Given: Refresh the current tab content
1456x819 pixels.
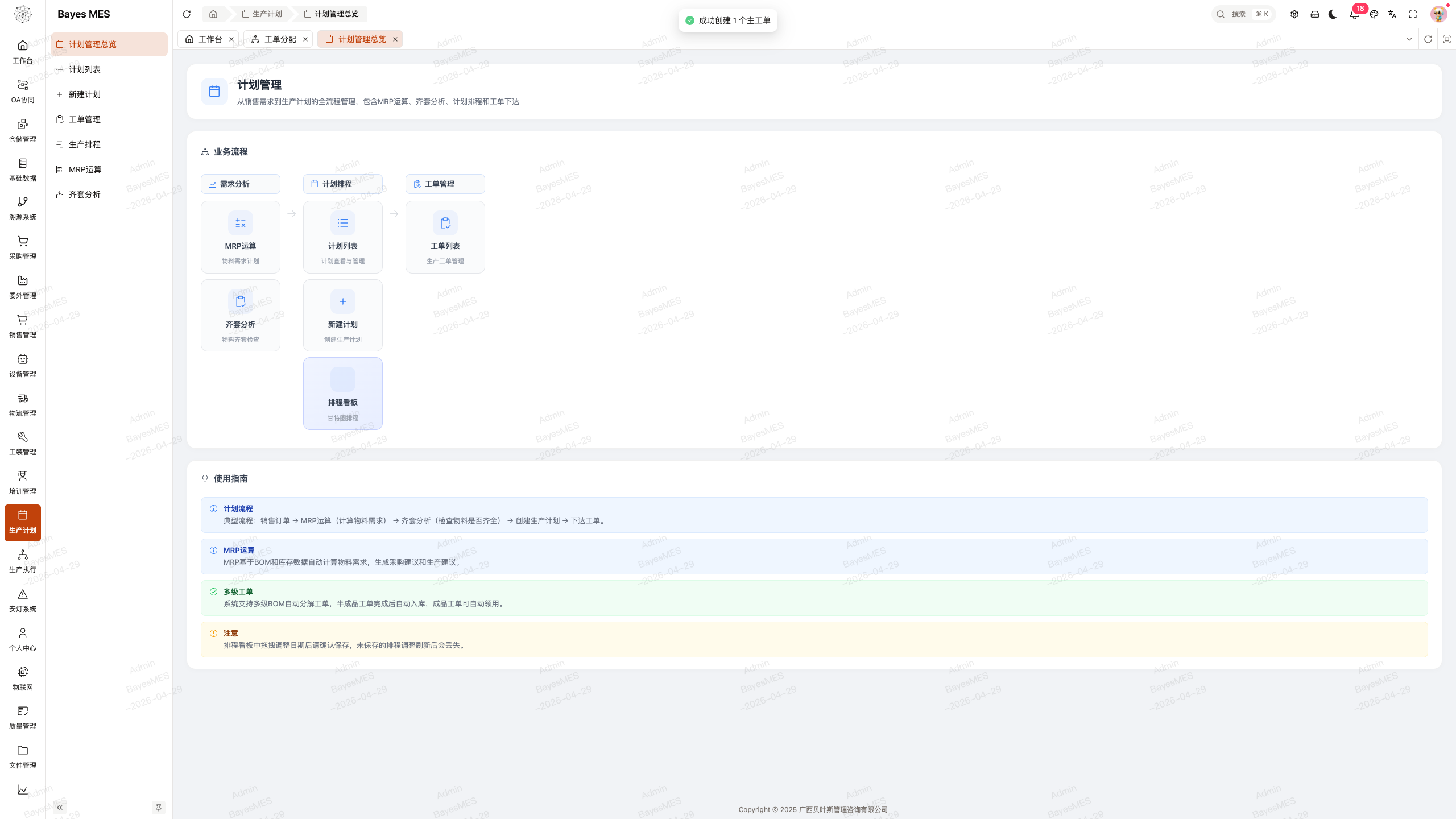Looking at the screenshot, I should click(1428, 39).
